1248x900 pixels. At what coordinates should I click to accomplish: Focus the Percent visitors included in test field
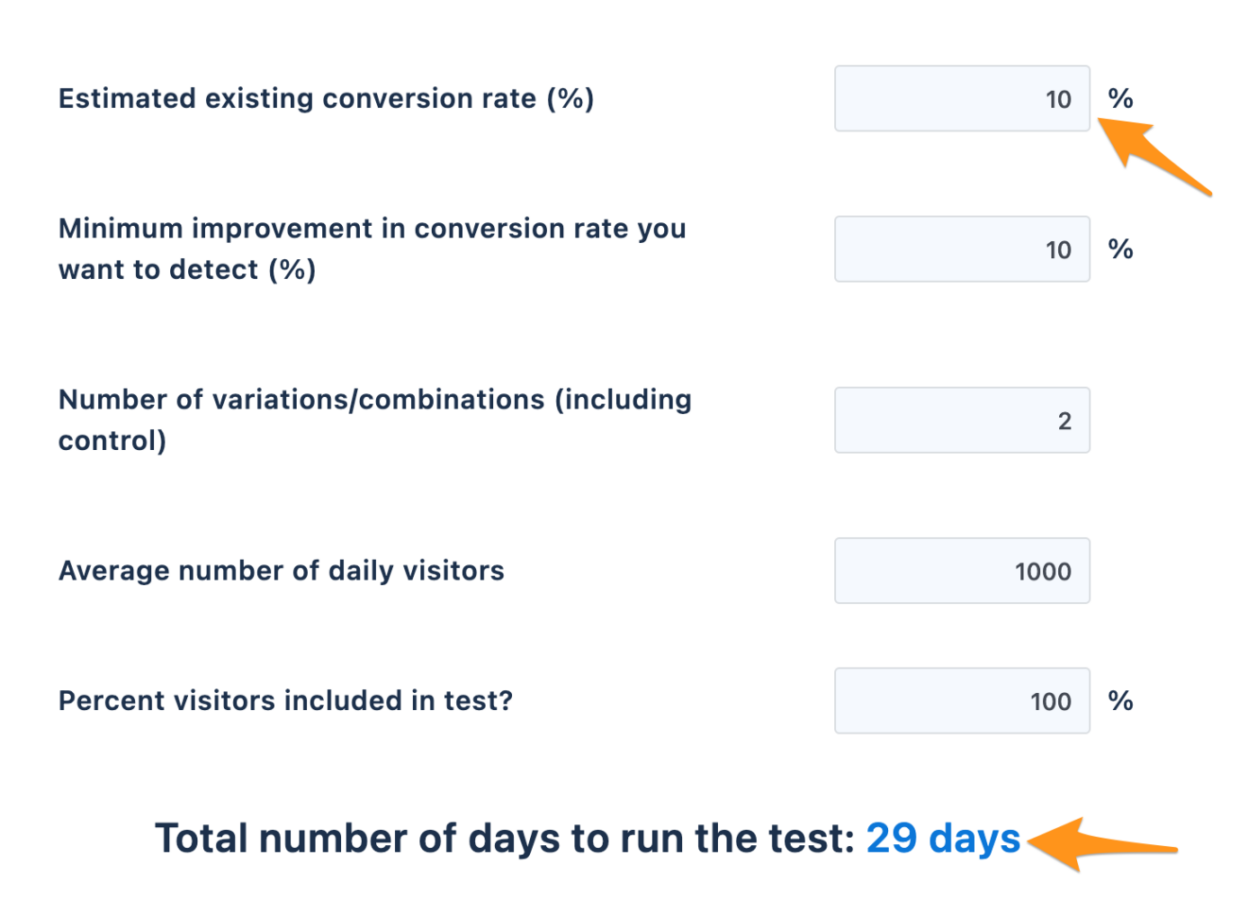click(x=962, y=701)
